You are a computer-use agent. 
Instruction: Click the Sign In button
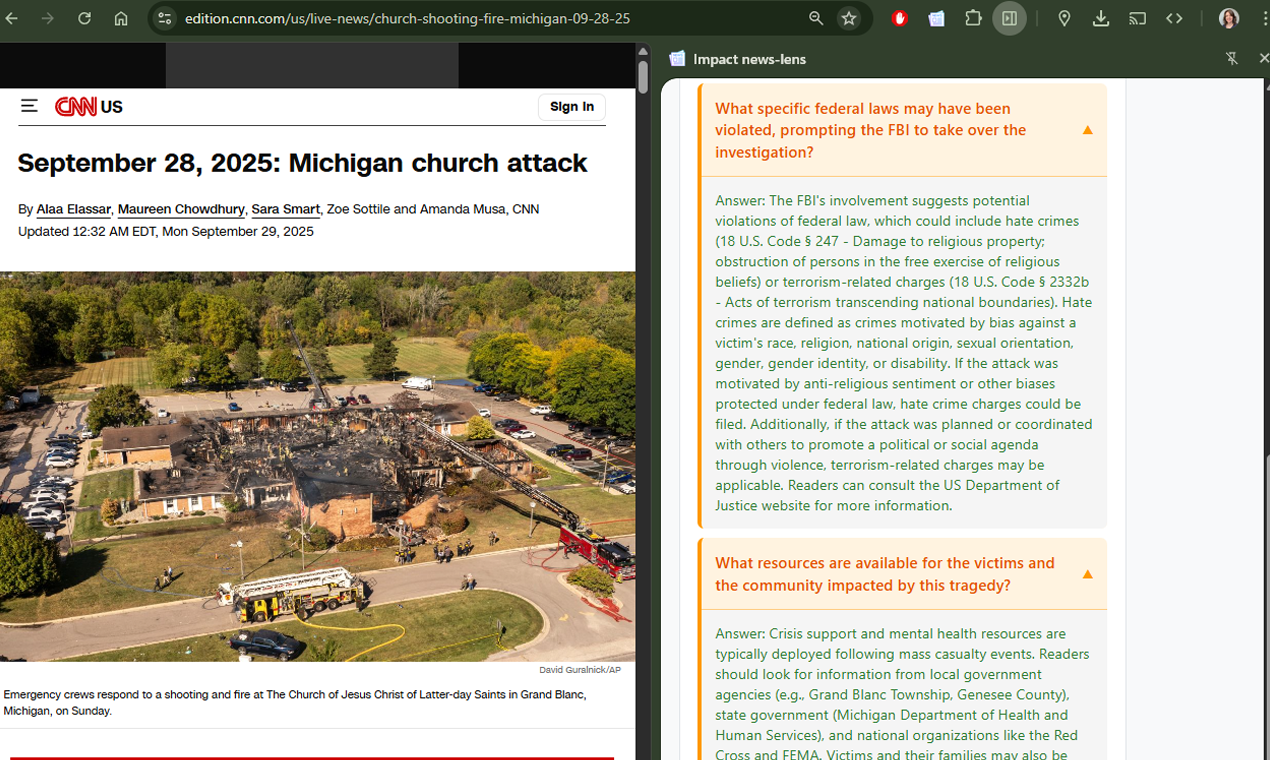(x=572, y=107)
